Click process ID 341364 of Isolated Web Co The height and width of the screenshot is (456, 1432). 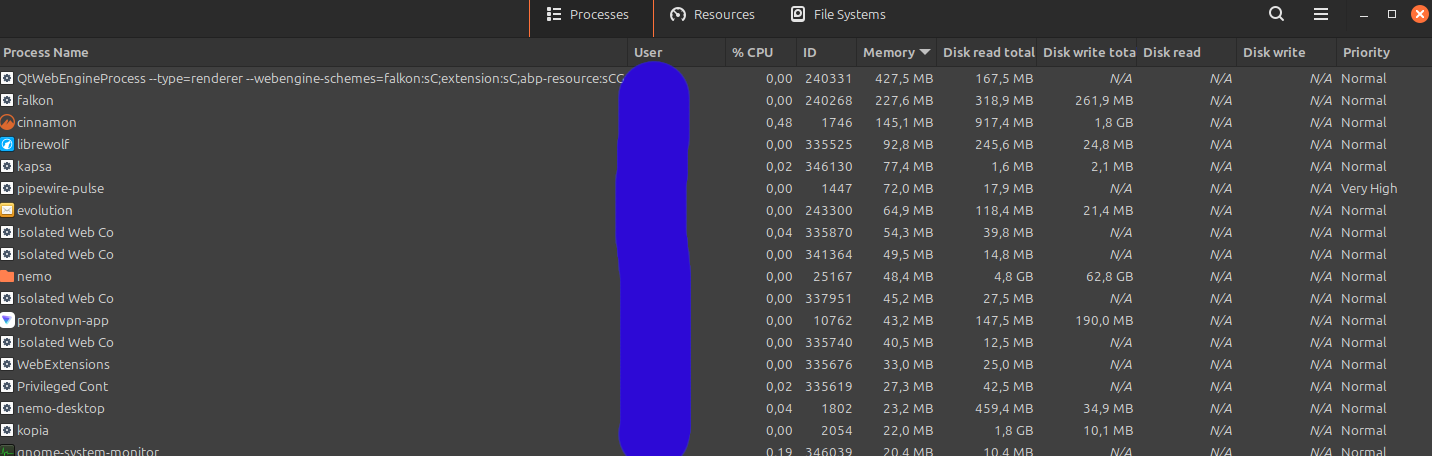point(828,254)
